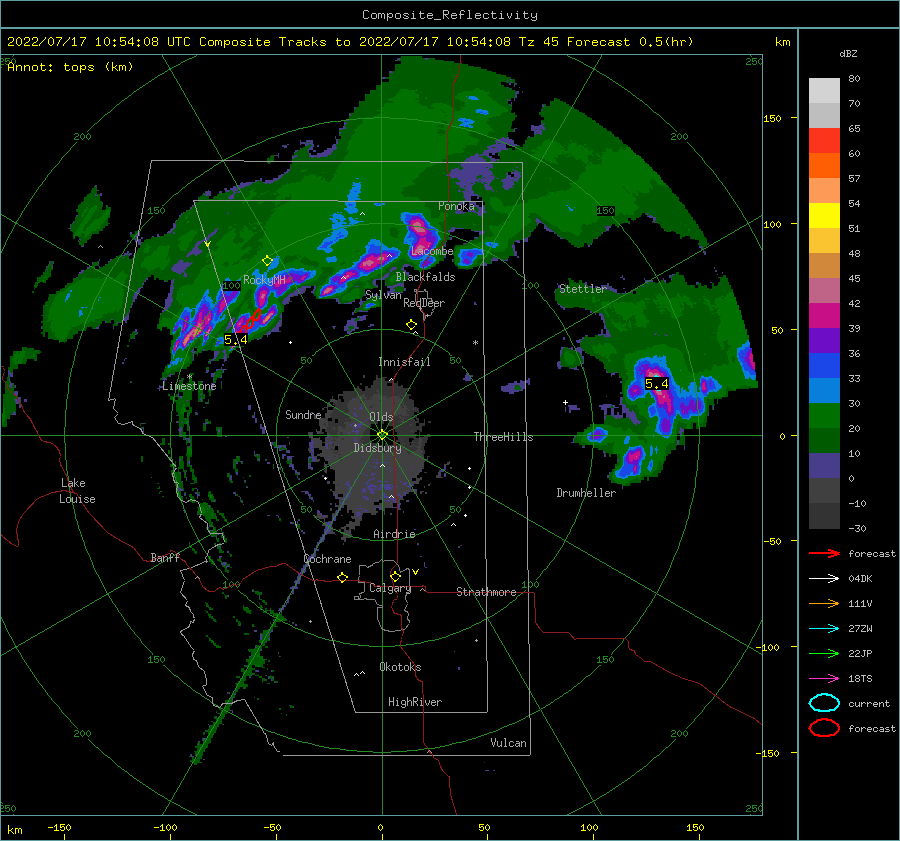Viewport: 900px width, 841px height.
Task: Click the Limestone label on the map
Action: (189, 386)
